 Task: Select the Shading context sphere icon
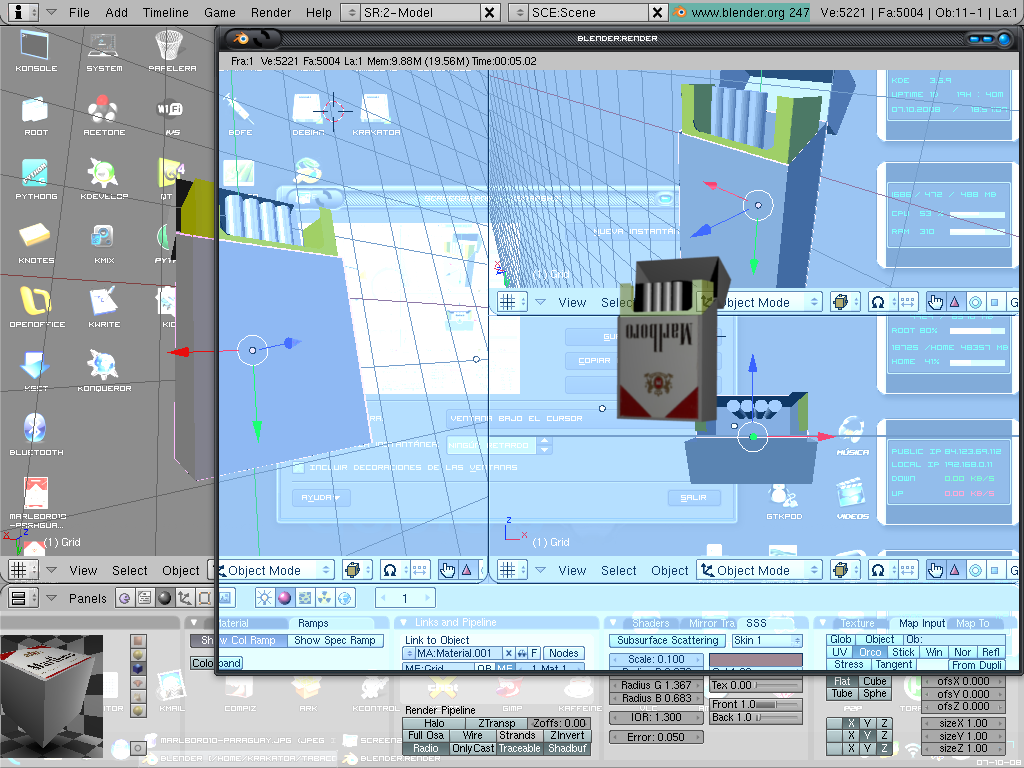165,598
